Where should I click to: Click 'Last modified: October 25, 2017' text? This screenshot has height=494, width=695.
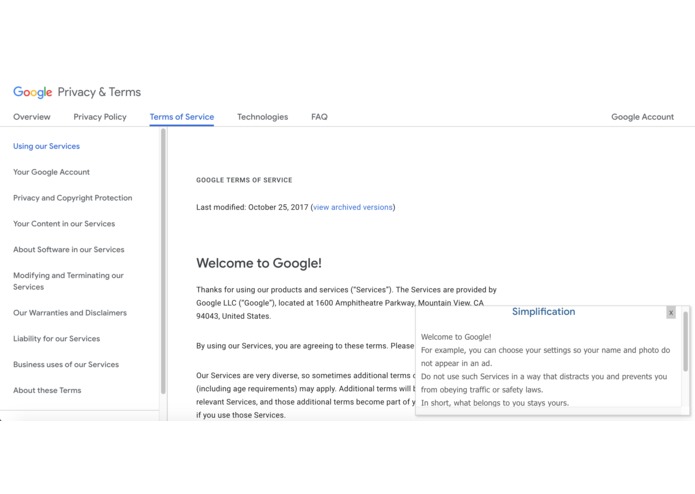click(x=252, y=207)
